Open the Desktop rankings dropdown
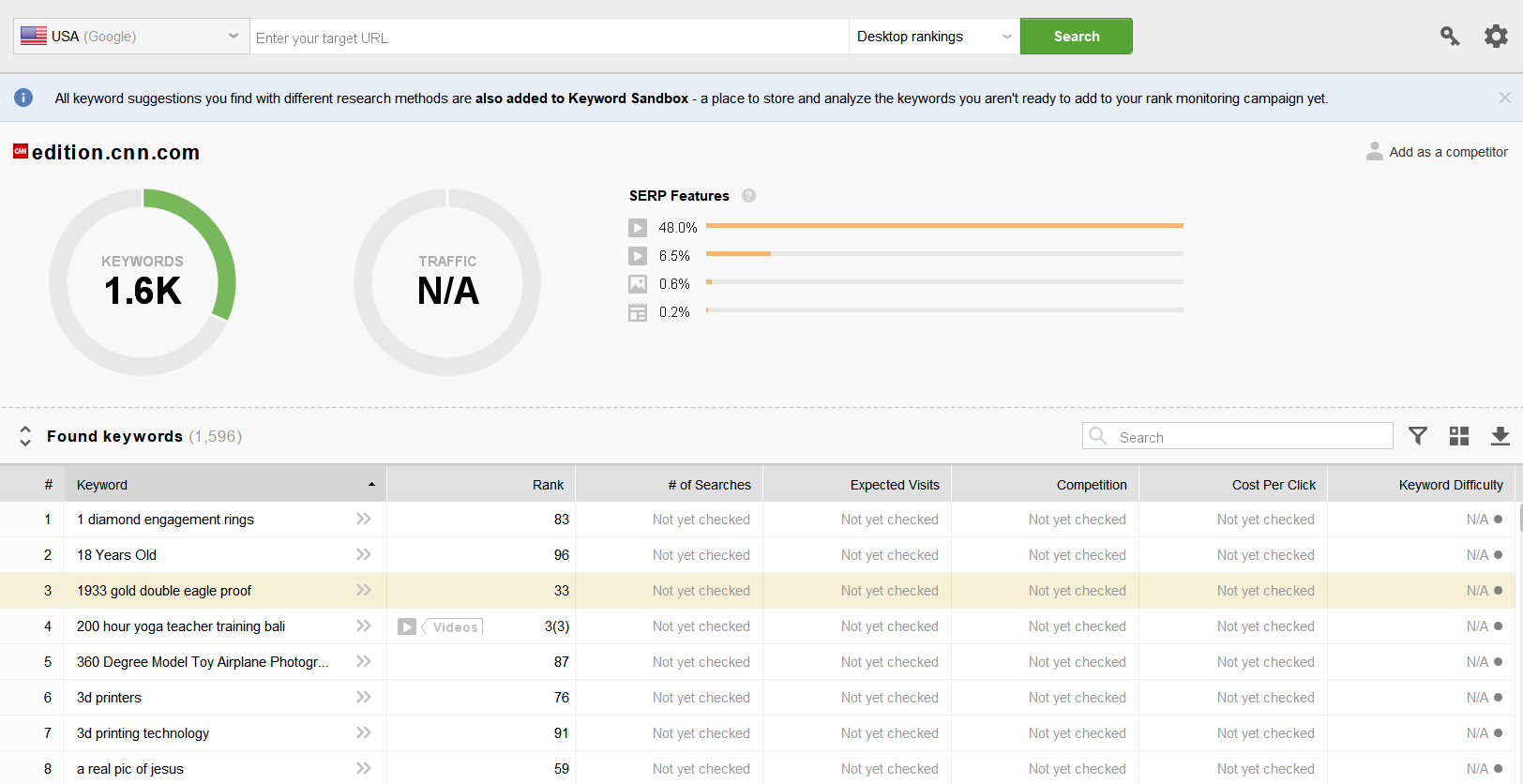The height and width of the screenshot is (784, 1523). point(933,37)
